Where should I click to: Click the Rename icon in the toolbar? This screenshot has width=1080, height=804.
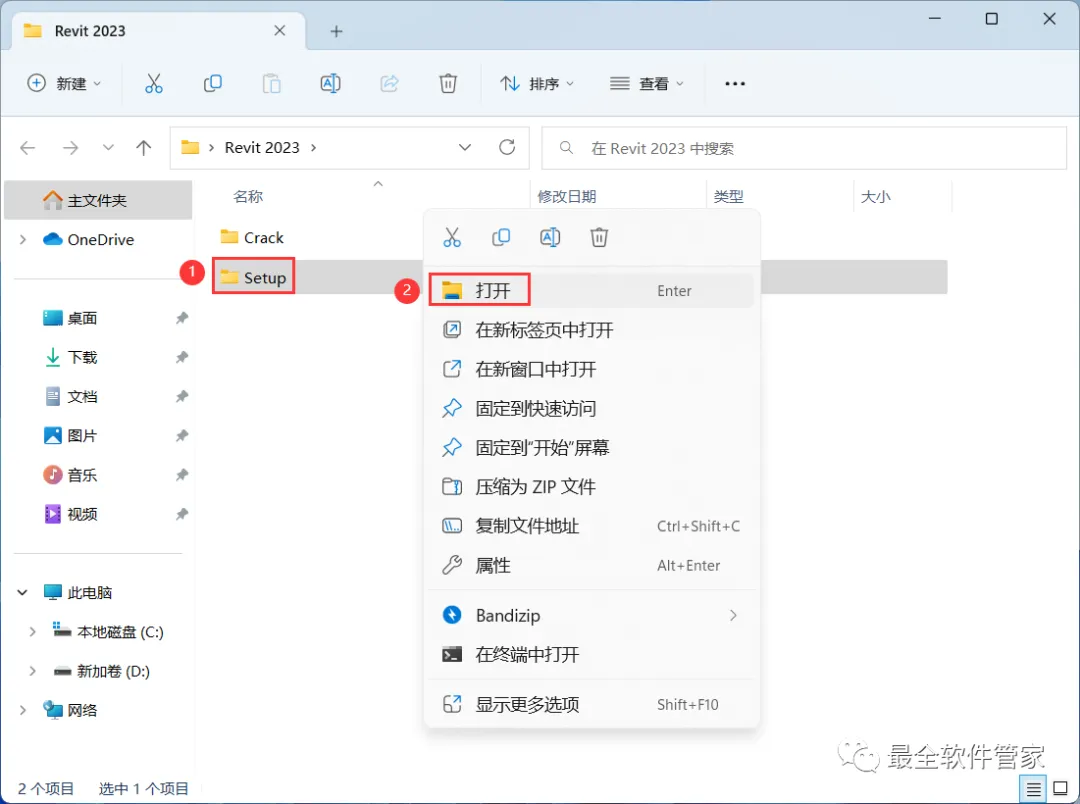click(x=331, y=83)
